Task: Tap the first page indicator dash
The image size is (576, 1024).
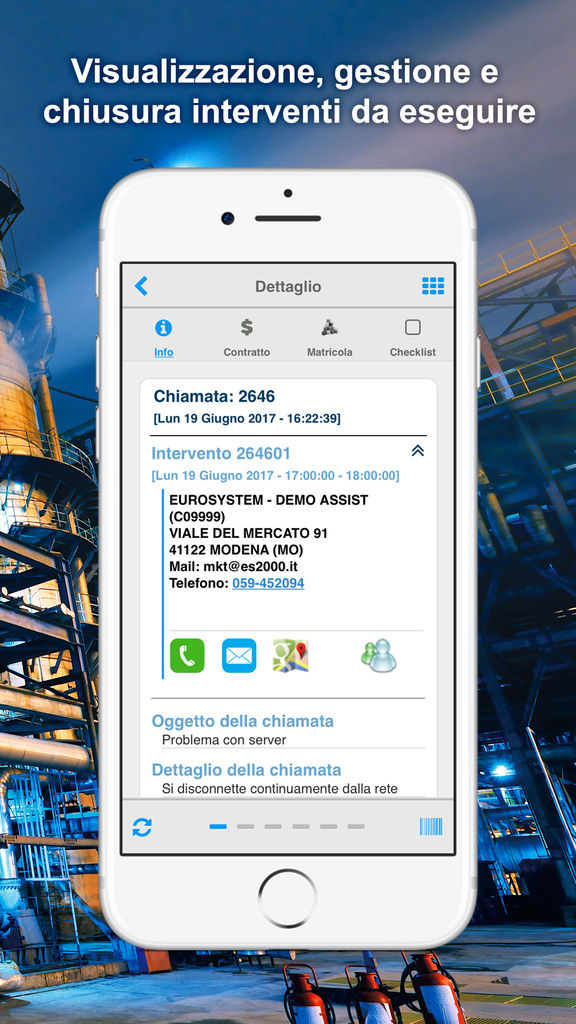Action: 218,827
